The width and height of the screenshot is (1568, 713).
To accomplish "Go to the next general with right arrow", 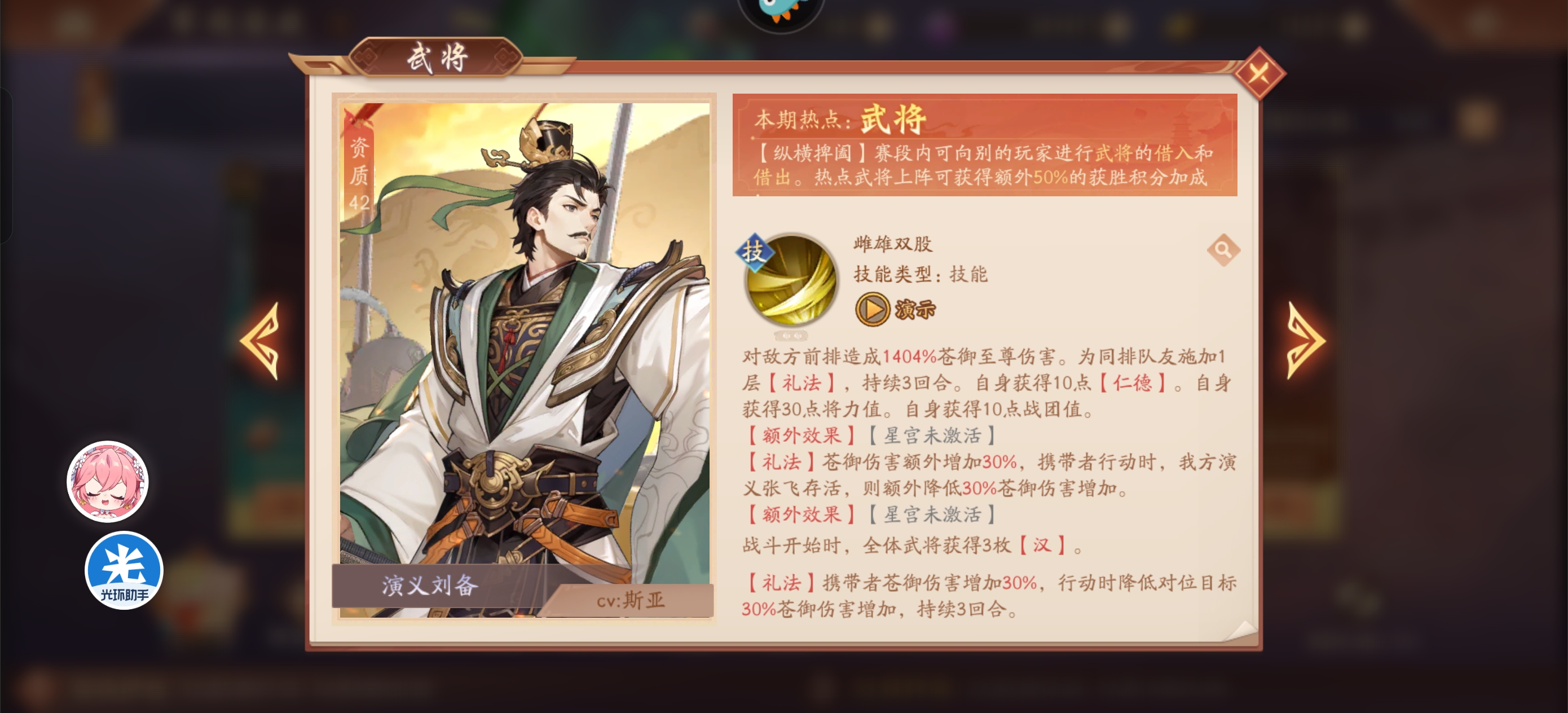I will [1306, 341].
